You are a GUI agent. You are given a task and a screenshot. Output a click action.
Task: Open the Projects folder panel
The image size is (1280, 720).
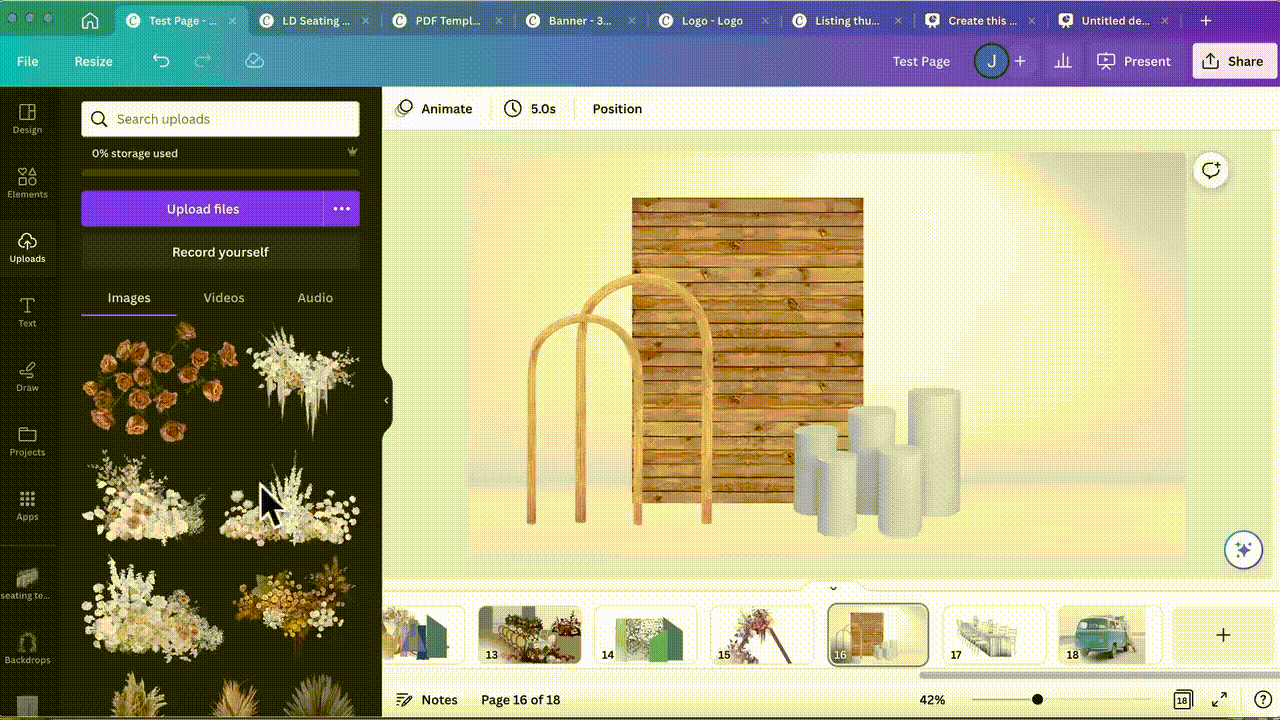pos(27,440)
